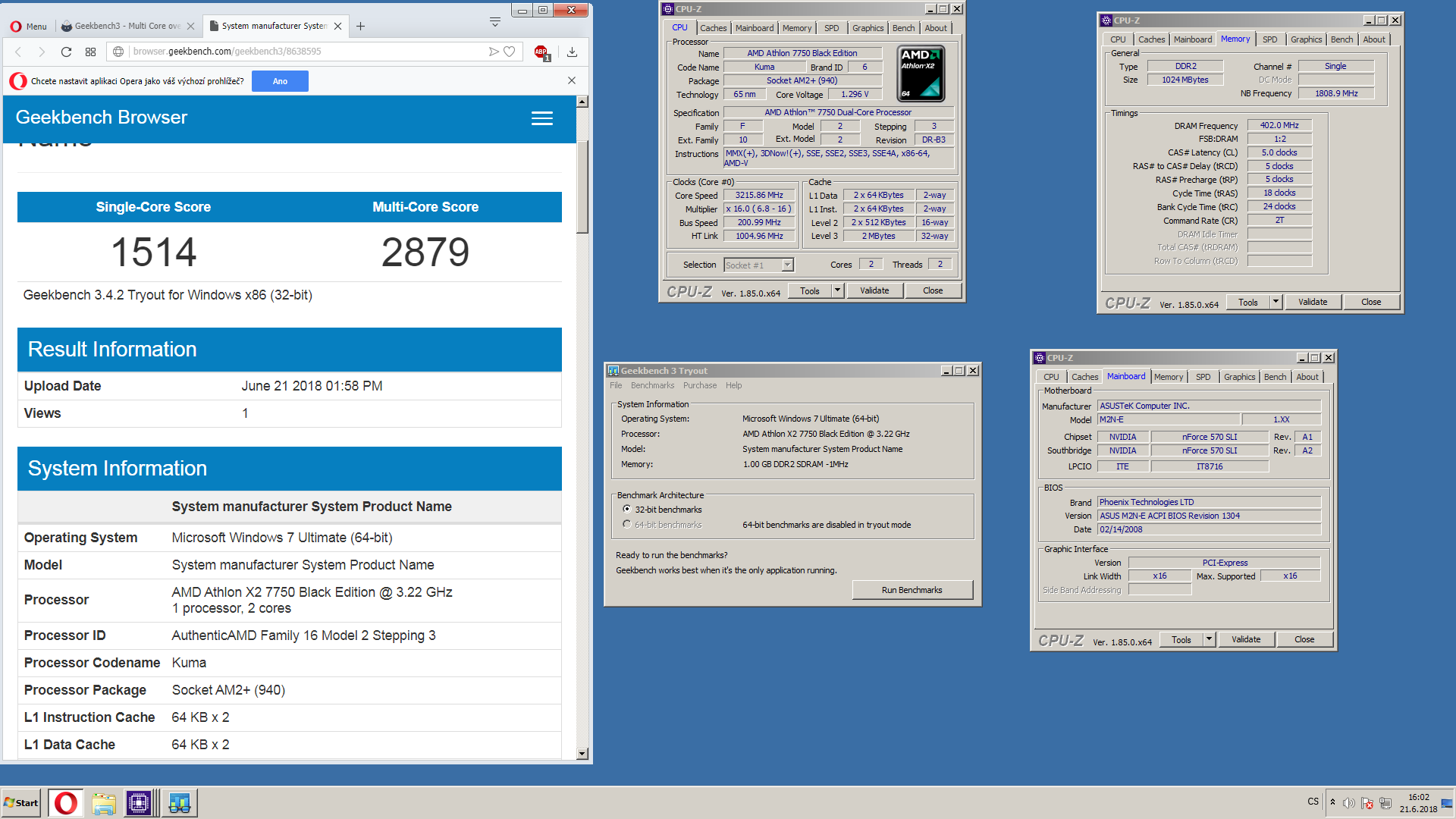Click DRAM Frequency value 402.0 MHz

pyautogui.click(x=1279, y=125)
